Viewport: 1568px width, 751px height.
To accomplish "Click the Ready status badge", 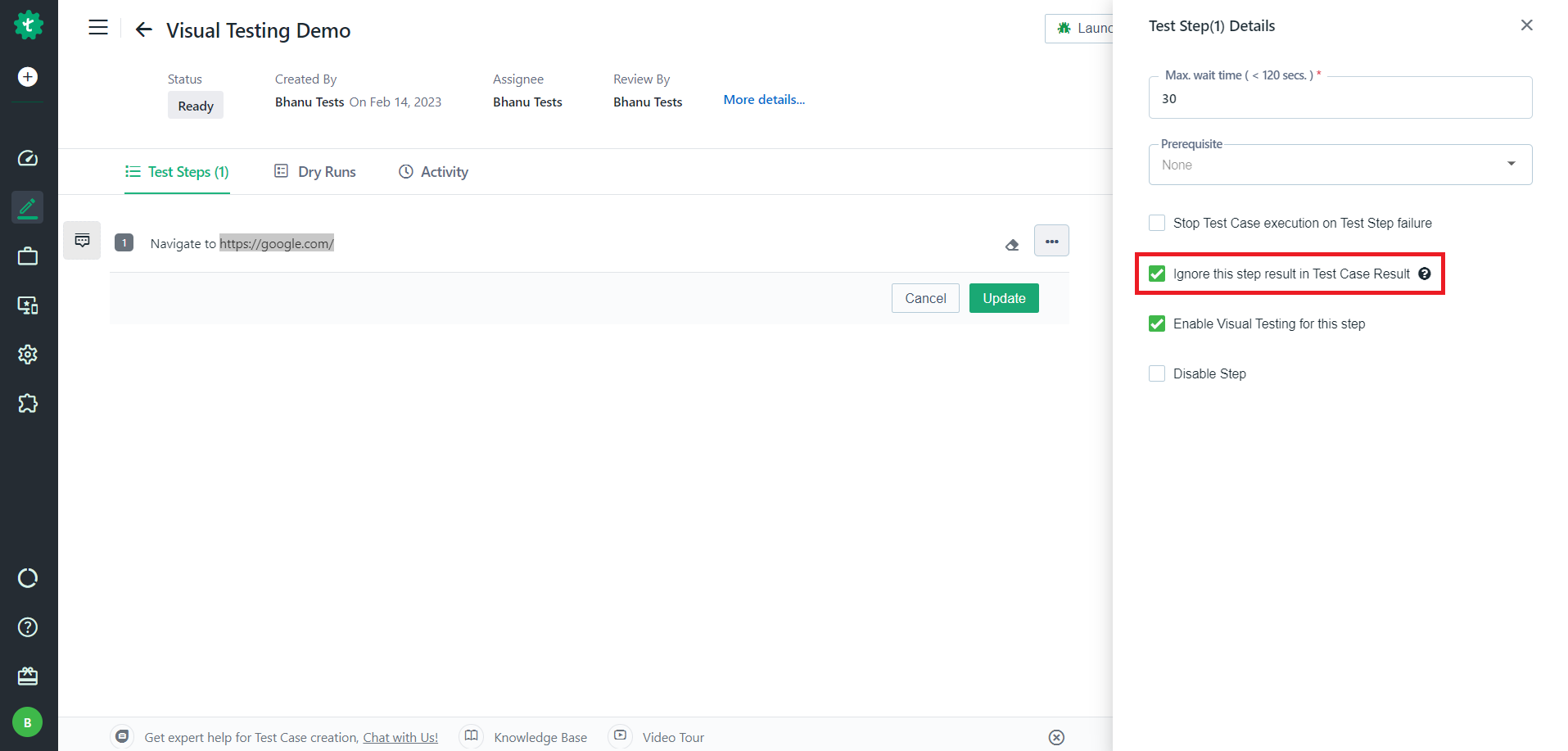I will click(x=196, y=106).
